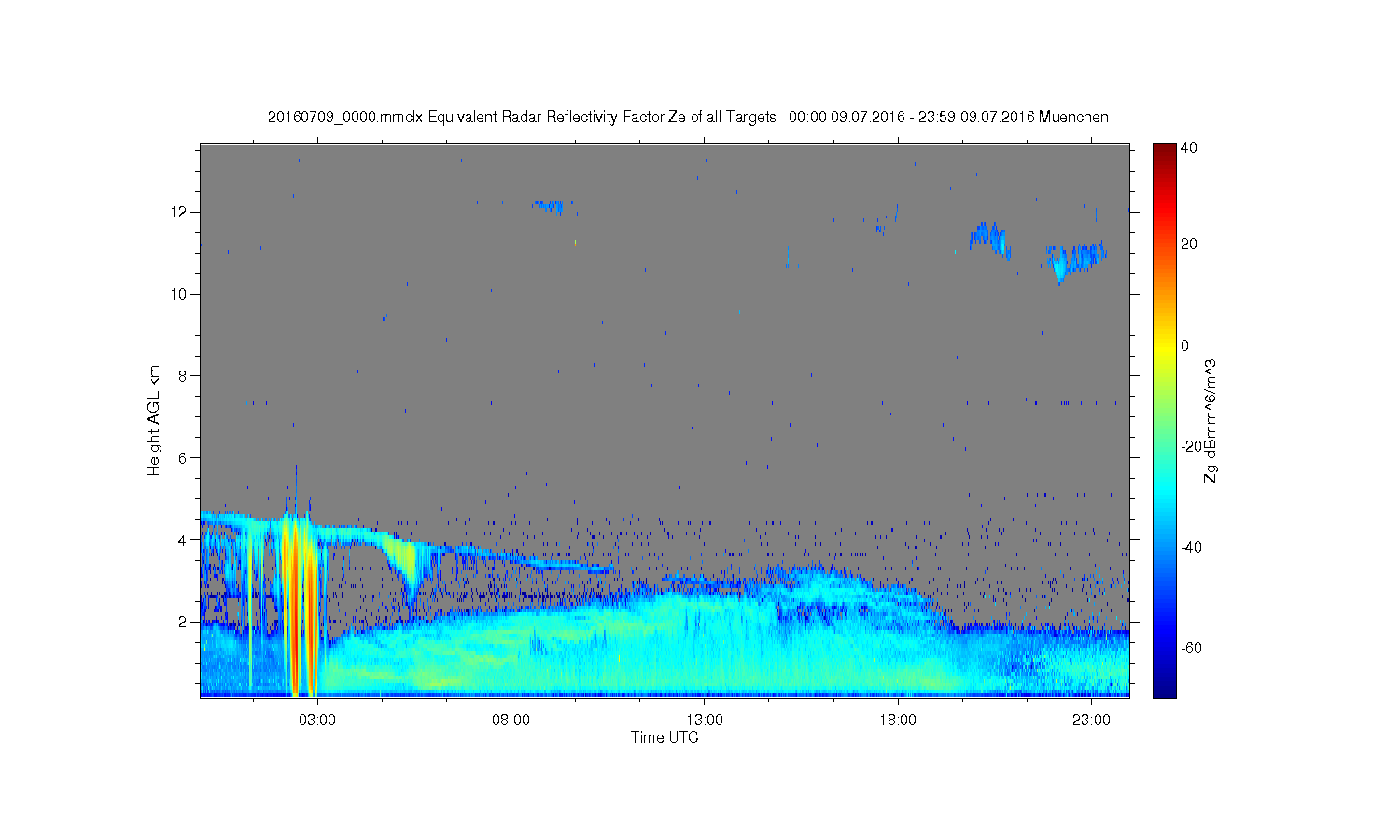The width and height of the screenshot is (1400, 840).
Task: Click the height axis tick label '12'
Action: (x=180, y=212)
